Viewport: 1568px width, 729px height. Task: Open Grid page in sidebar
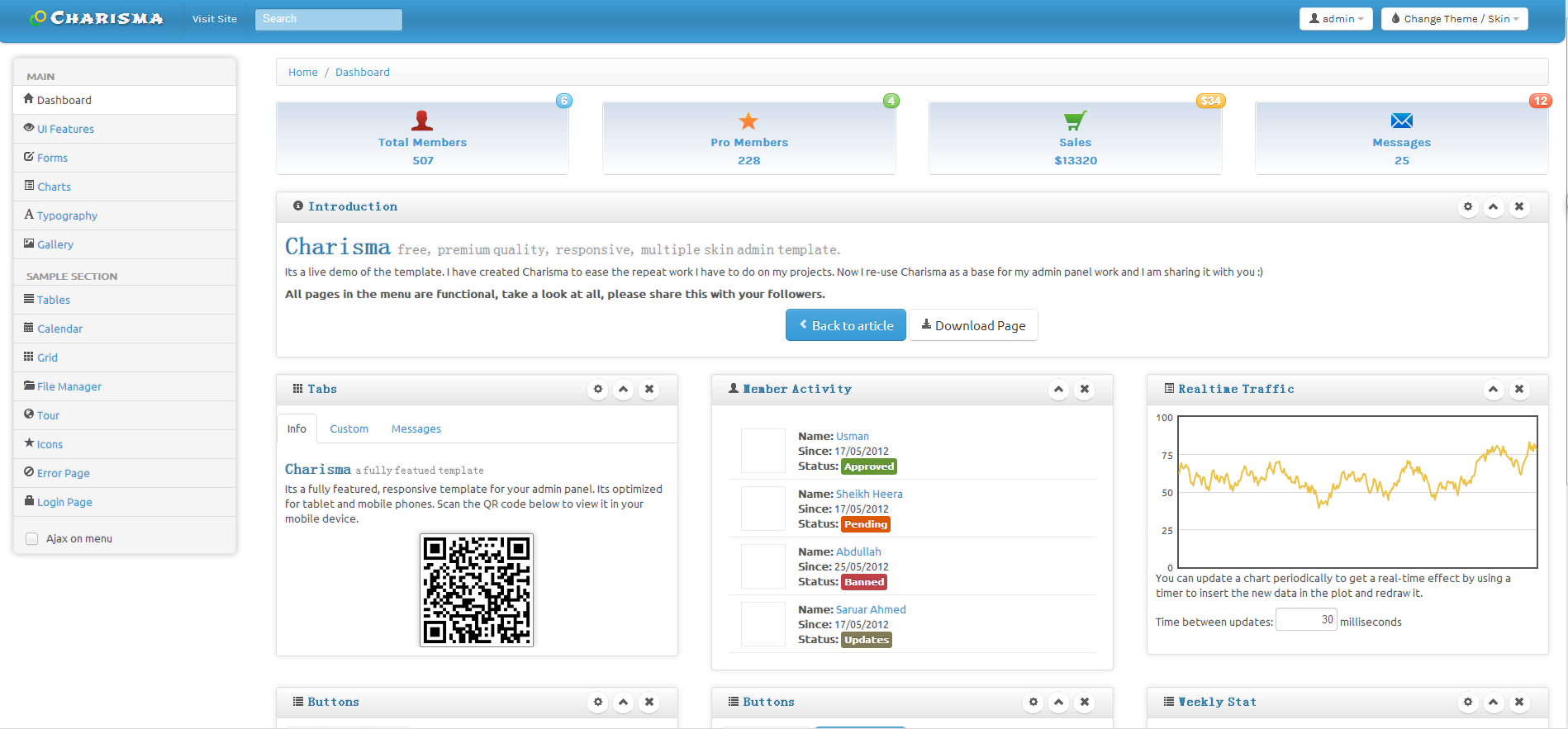click(x=125, y=357)
